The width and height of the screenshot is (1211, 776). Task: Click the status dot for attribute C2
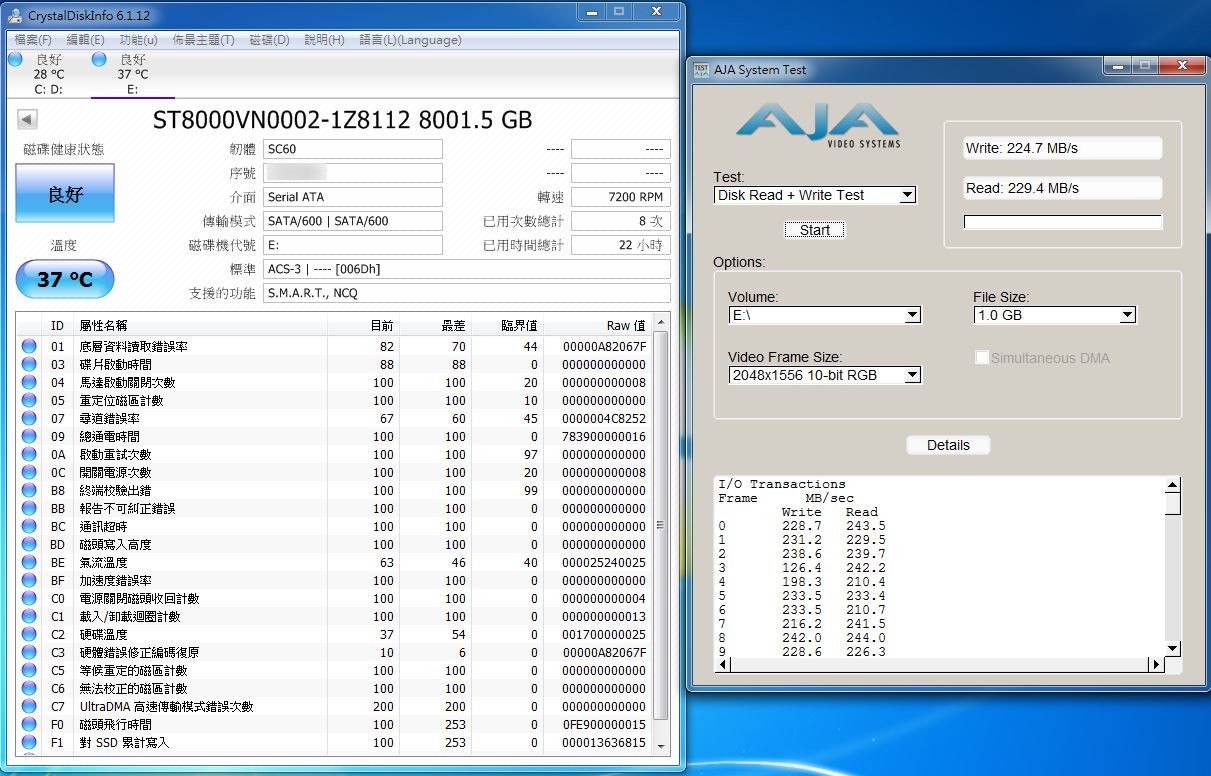[29, 634]
